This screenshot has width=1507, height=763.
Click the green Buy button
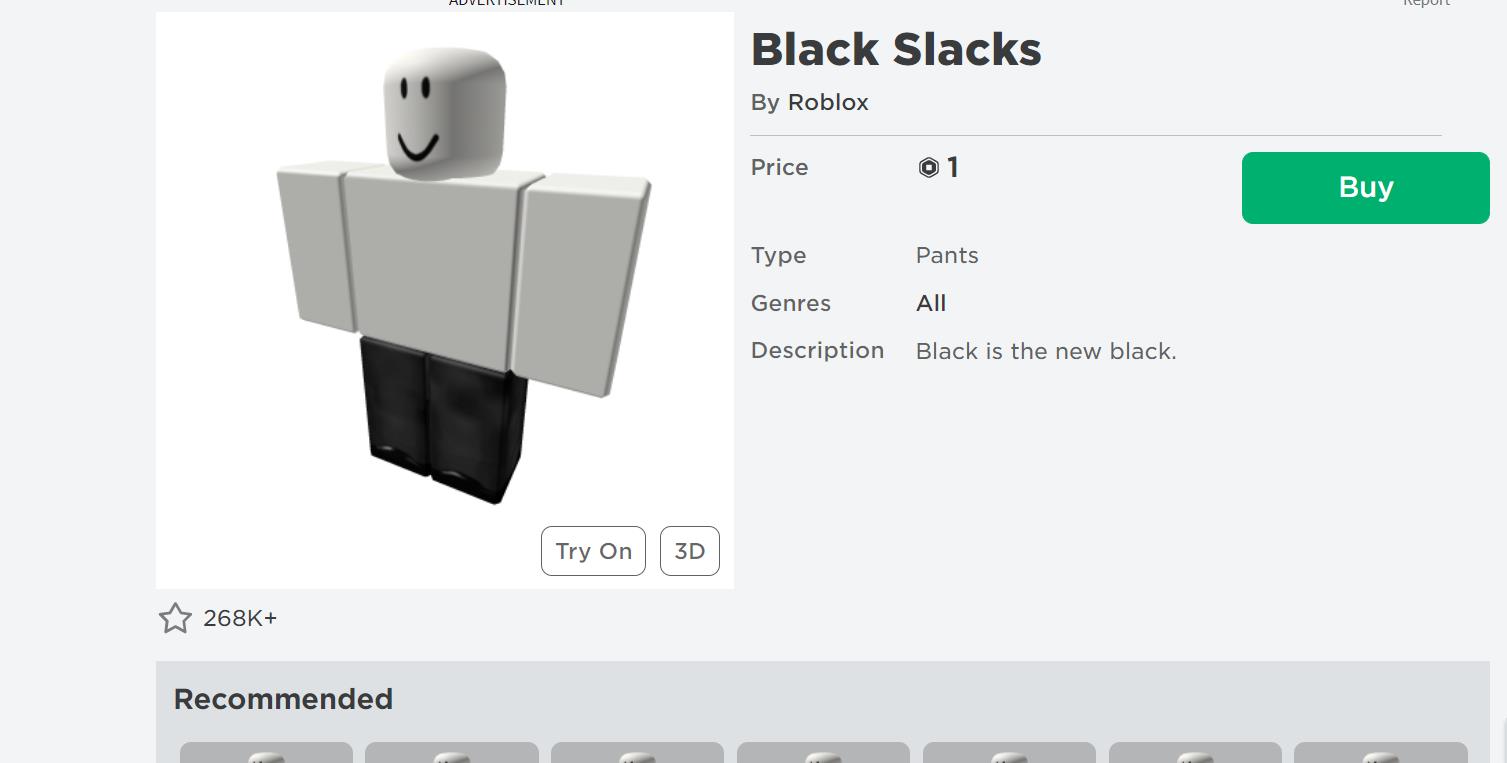[1365, 188]
